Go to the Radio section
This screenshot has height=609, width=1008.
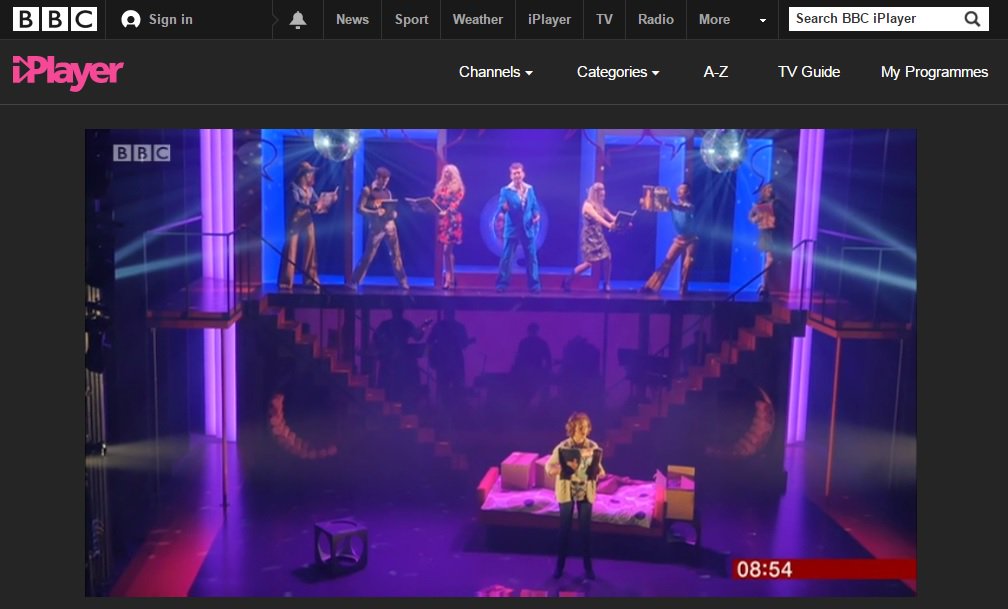655,18
